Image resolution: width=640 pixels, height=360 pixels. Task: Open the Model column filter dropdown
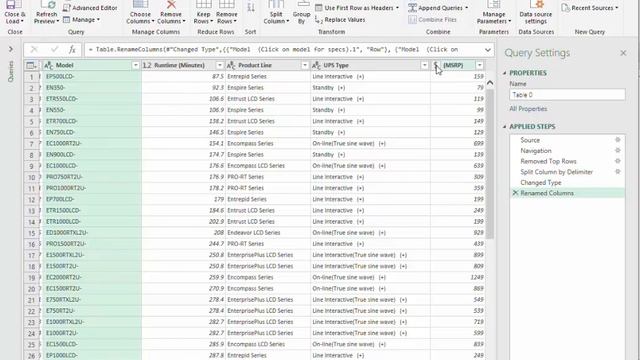coord(136,65)
